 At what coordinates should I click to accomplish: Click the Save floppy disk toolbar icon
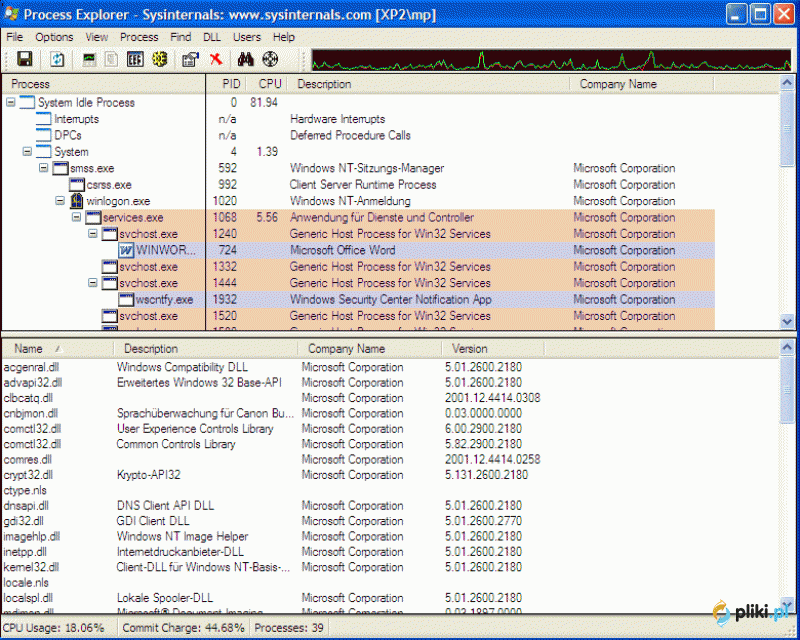point(24,59)
